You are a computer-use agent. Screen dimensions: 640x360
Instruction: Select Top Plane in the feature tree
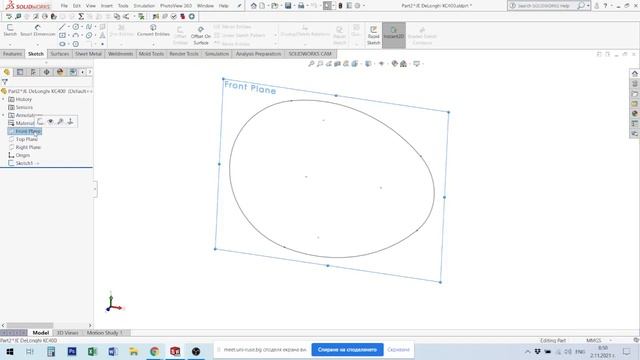[27, 139]
